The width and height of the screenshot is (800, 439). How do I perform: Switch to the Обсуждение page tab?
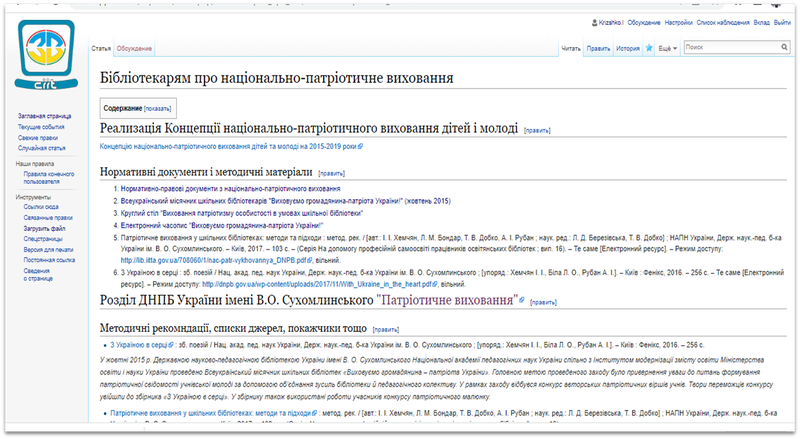[x=134, y=48]
